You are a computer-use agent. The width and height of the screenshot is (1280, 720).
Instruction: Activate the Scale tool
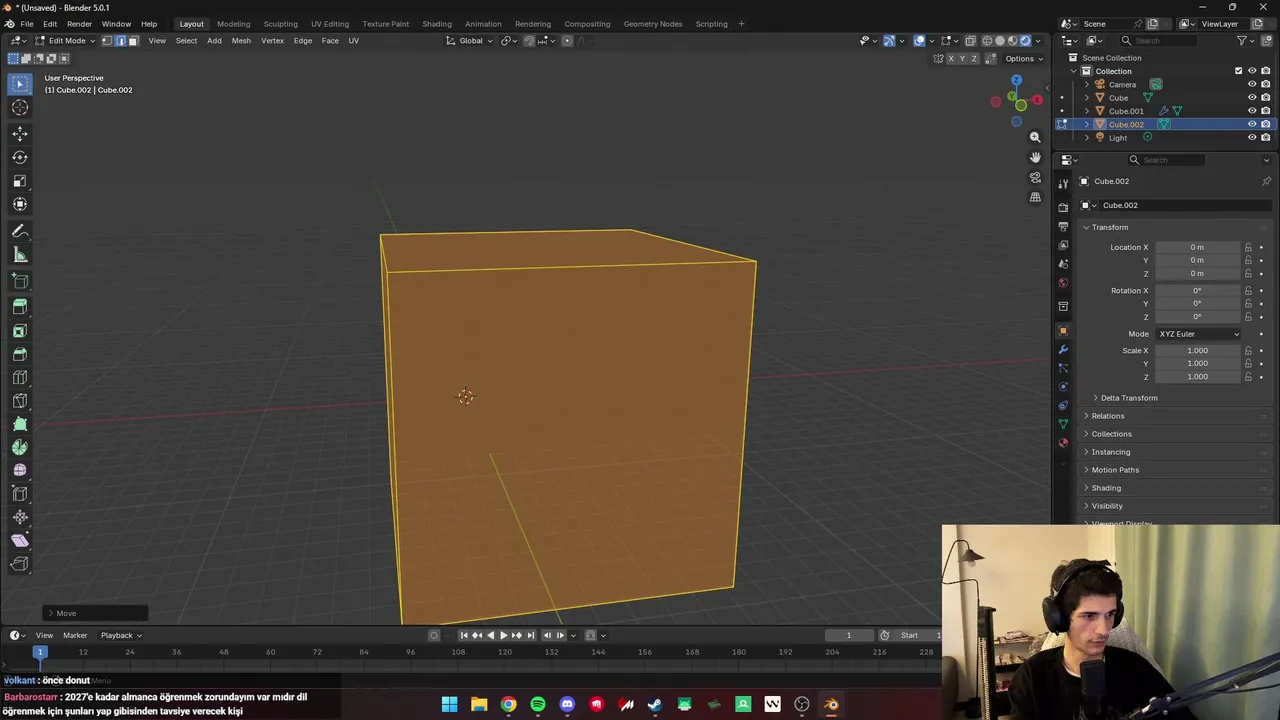pyautogui.click(x=20, y=181)
